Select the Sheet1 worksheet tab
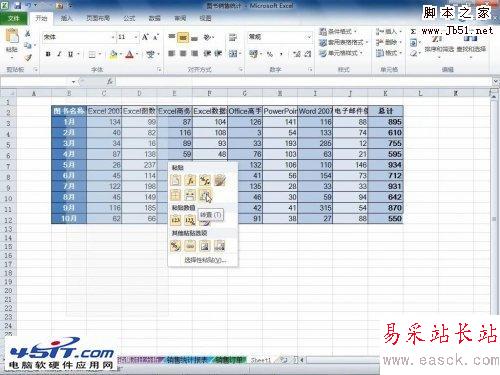Screen dimensions: 500x375 (261, 360)
